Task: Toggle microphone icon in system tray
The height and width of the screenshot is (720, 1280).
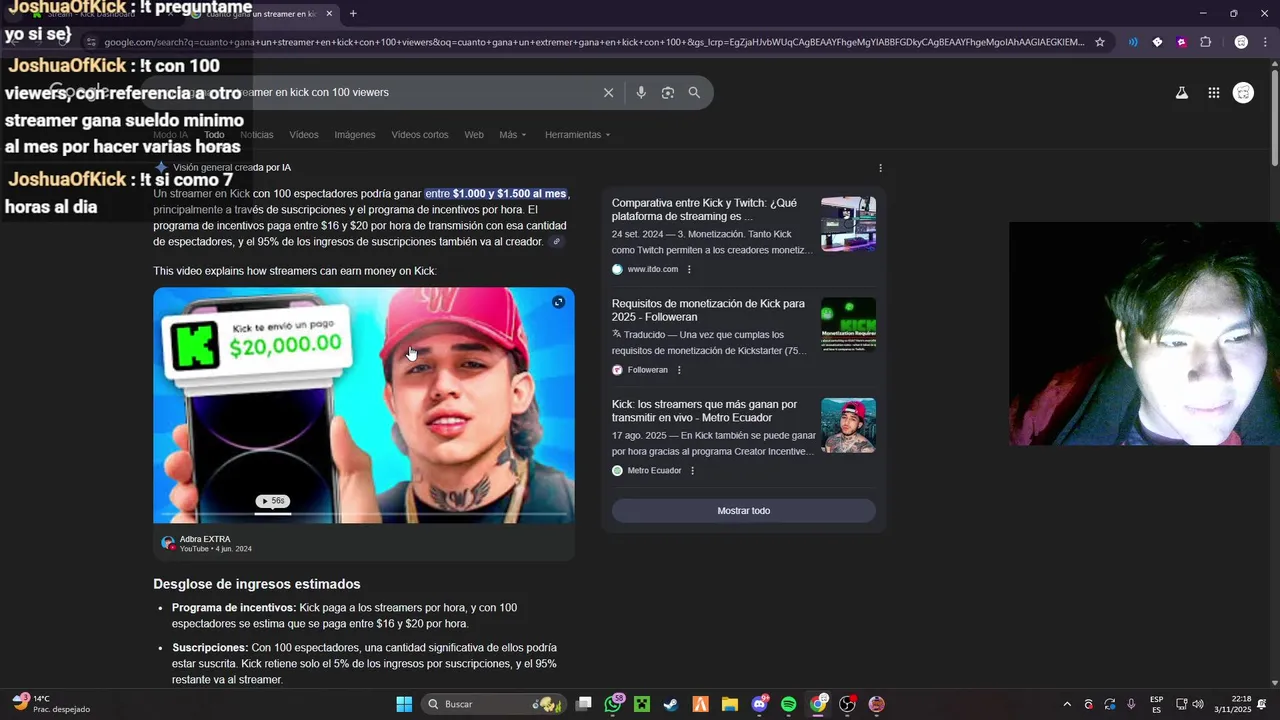Action: [1131, 704]
